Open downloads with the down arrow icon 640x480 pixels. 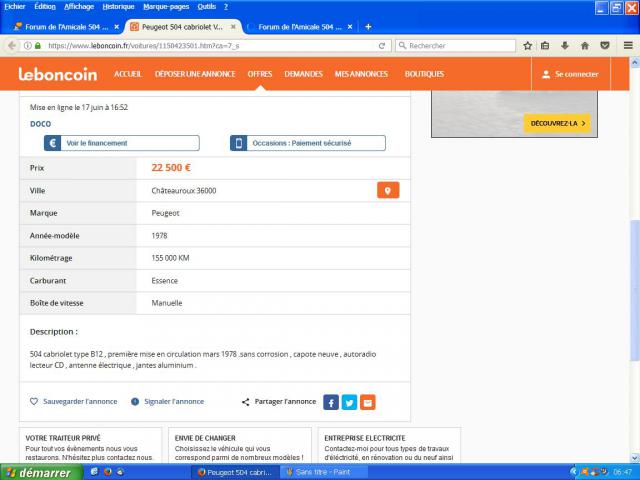pos(565,46)
